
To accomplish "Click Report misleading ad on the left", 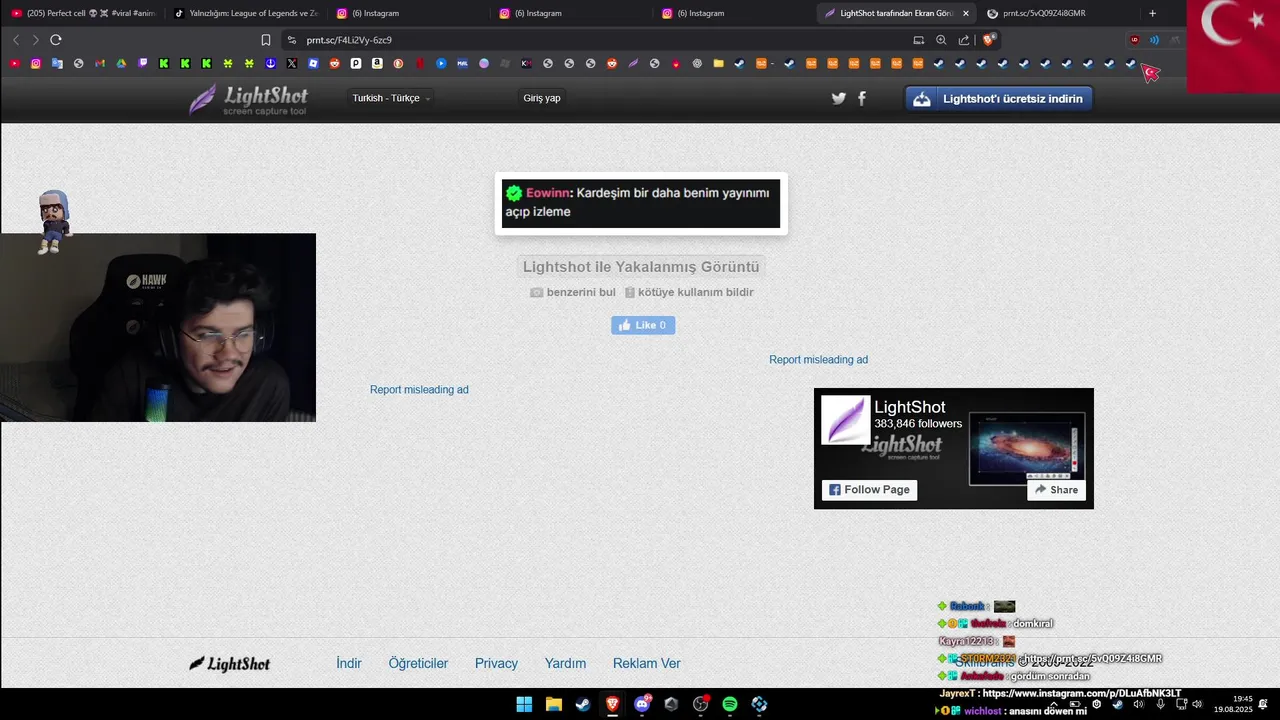I will pos(419,389).
